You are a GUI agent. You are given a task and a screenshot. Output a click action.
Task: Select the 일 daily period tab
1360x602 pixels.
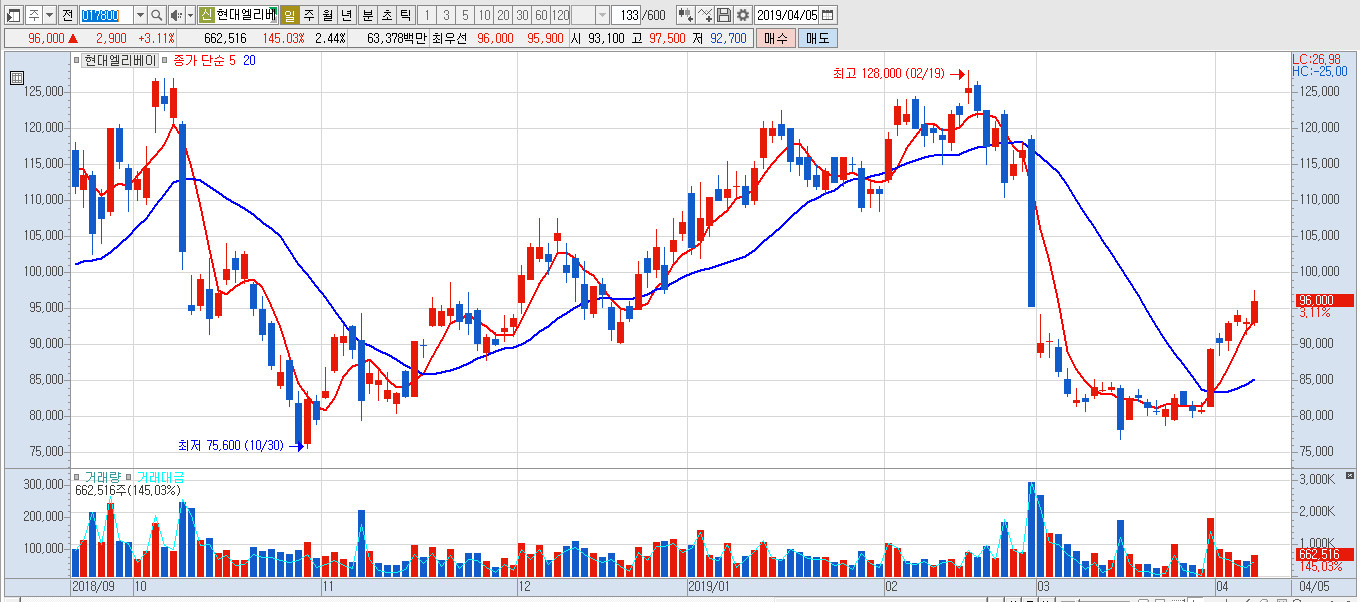coord(289,15)
